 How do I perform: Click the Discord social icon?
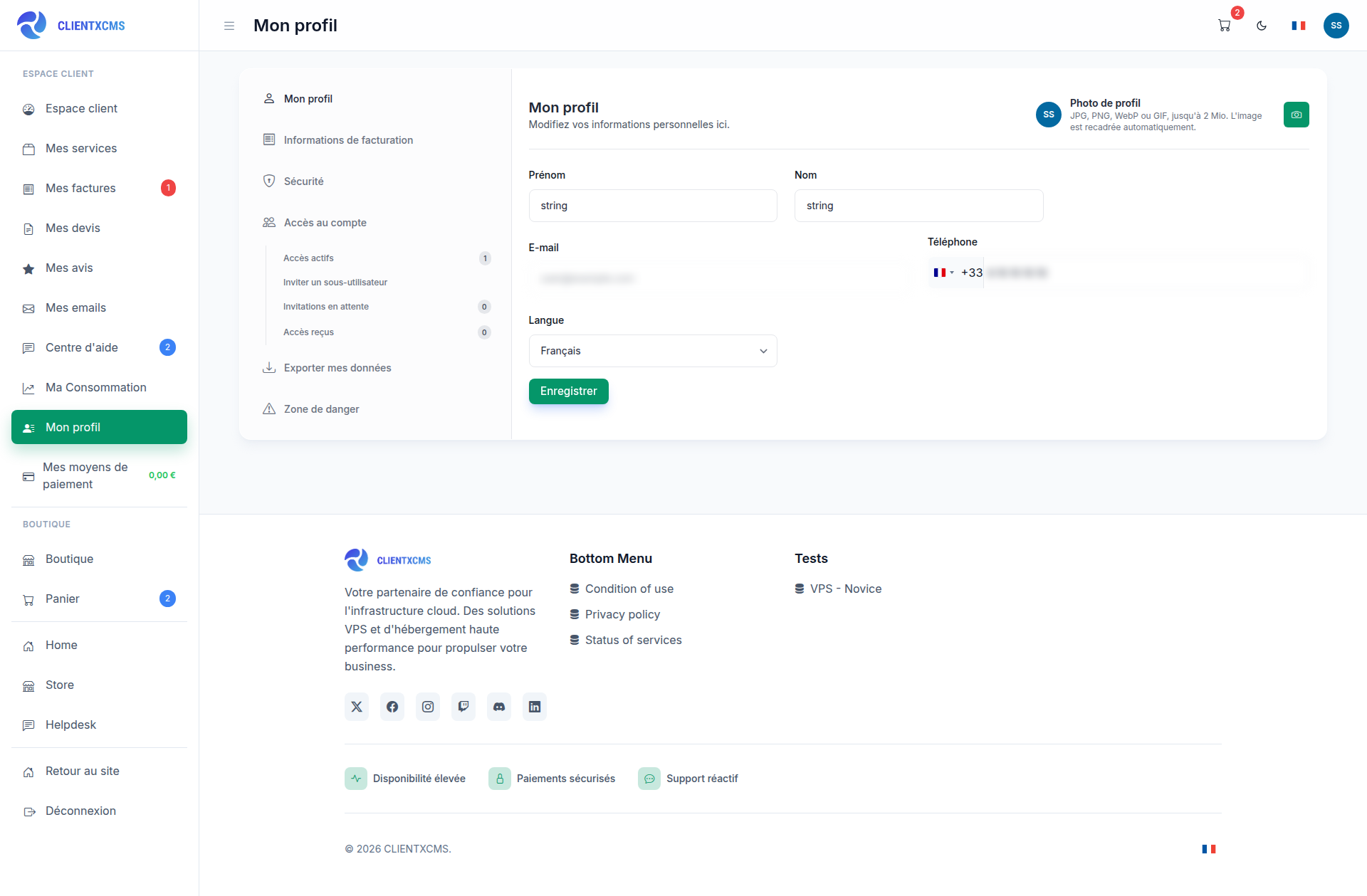click(x=499, y=707)
